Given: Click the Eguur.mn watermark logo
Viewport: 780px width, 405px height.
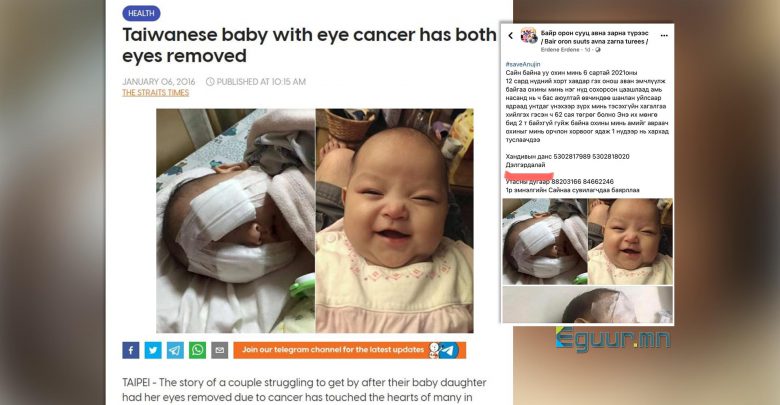Looking at the screenshot, I should pos(613,339).
